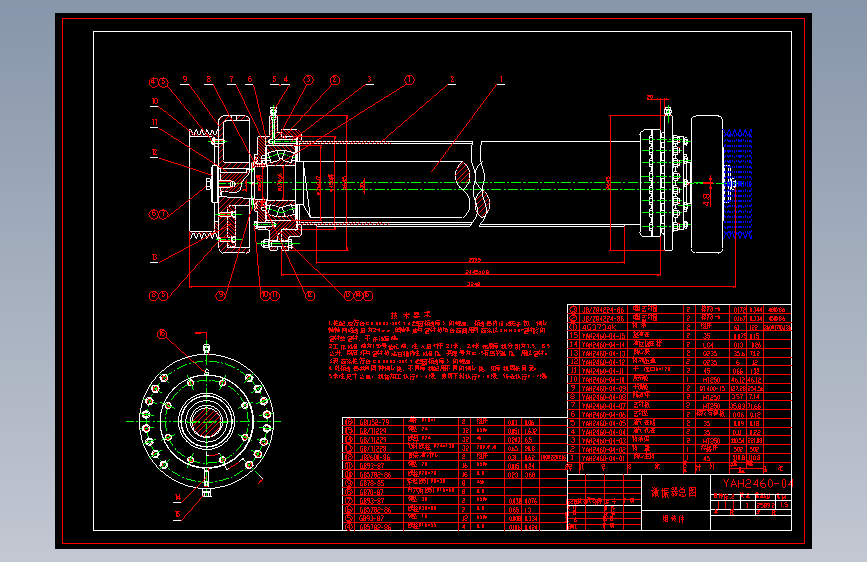Select part number YAH2460-04-02 in parts list
Image resolution: width=867 pixels, height=562 pixels.
coord(603,449)
